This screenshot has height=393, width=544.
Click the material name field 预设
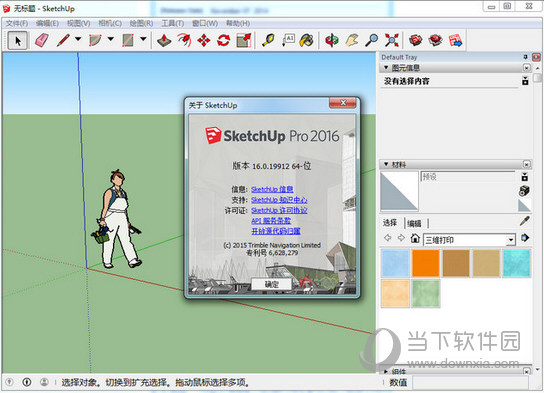[x=468, y=177]
